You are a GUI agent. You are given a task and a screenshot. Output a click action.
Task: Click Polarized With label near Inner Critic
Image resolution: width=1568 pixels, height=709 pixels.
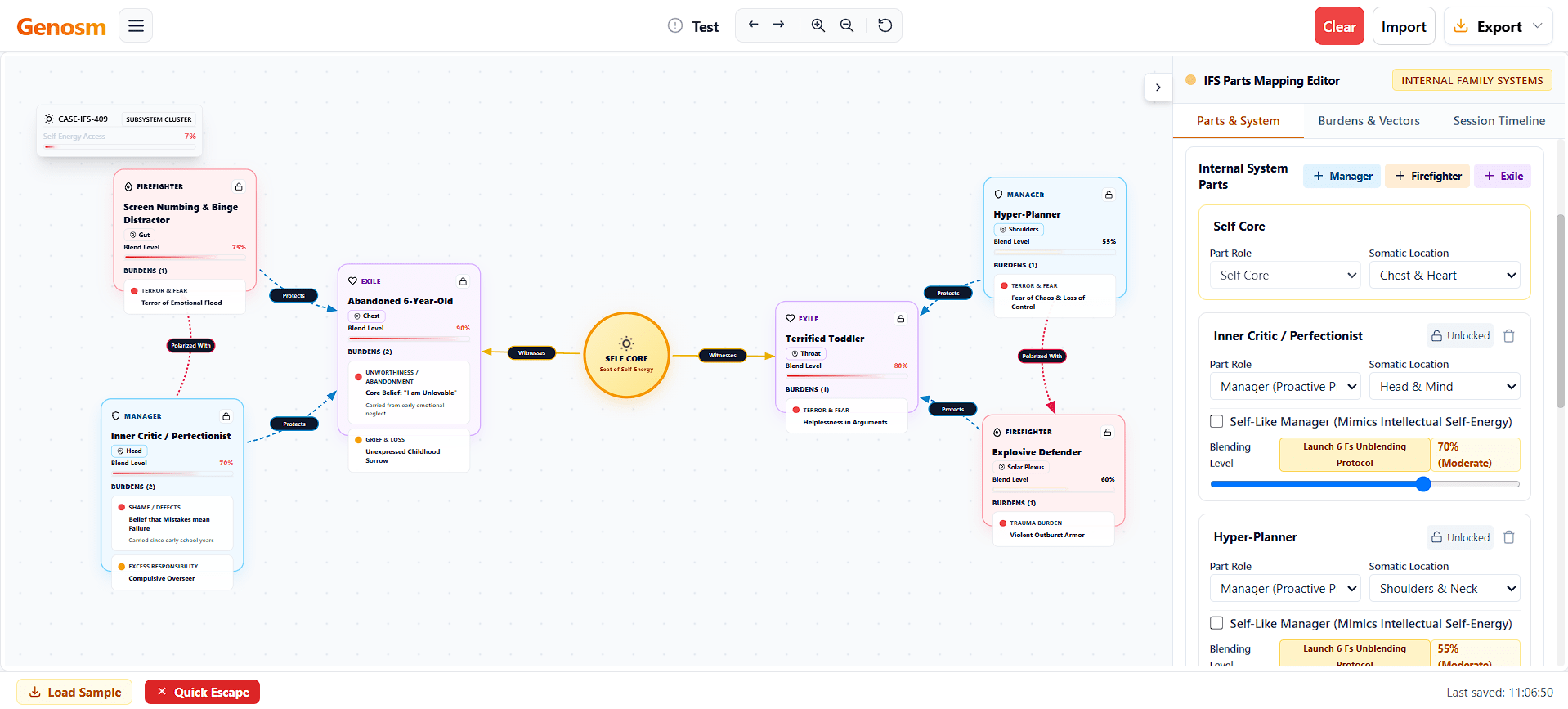[190, 345]
